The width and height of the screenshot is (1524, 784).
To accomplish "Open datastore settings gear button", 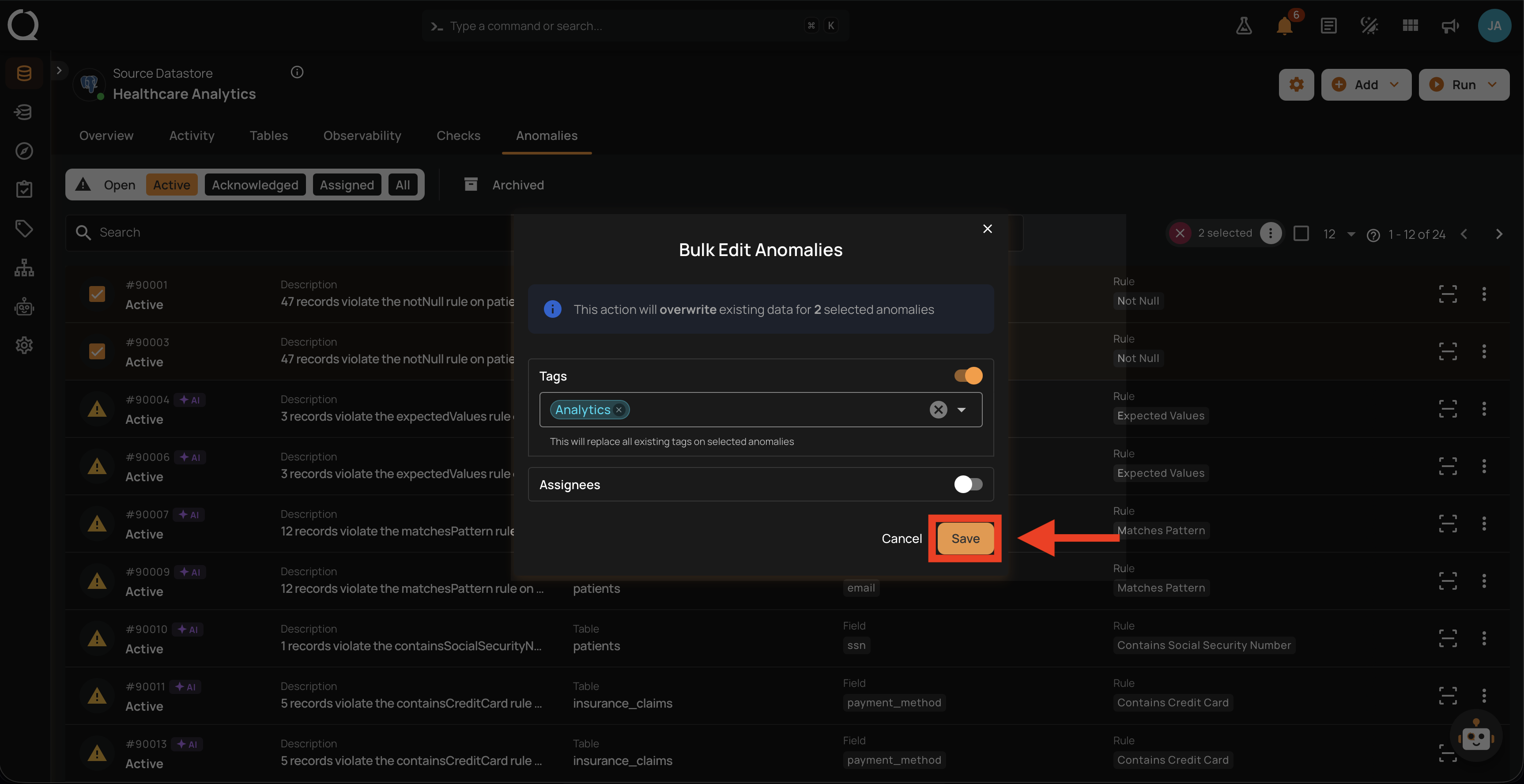I will 1296,85.
